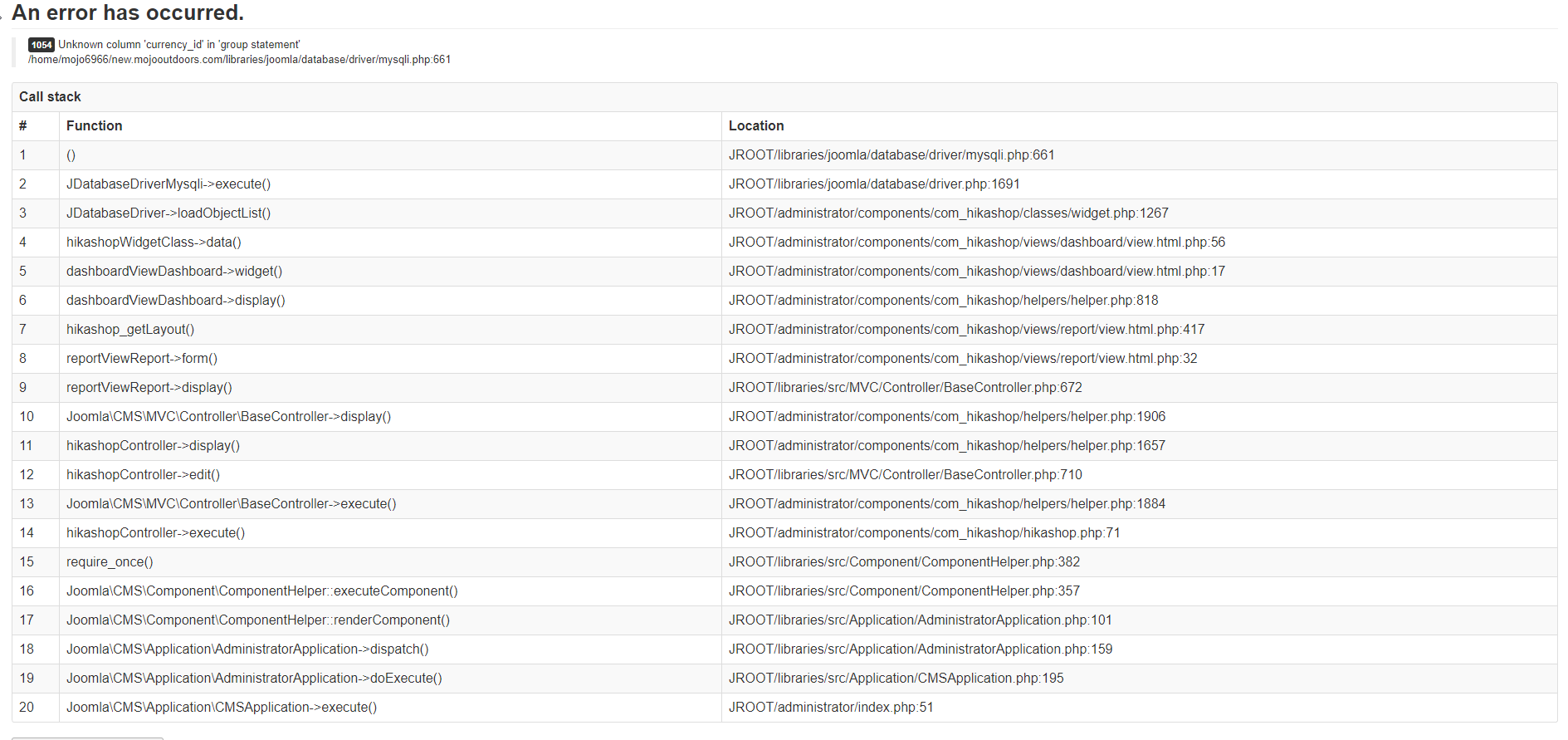
Task: Click location helpers/helper.php:1906
Action: 947,417
